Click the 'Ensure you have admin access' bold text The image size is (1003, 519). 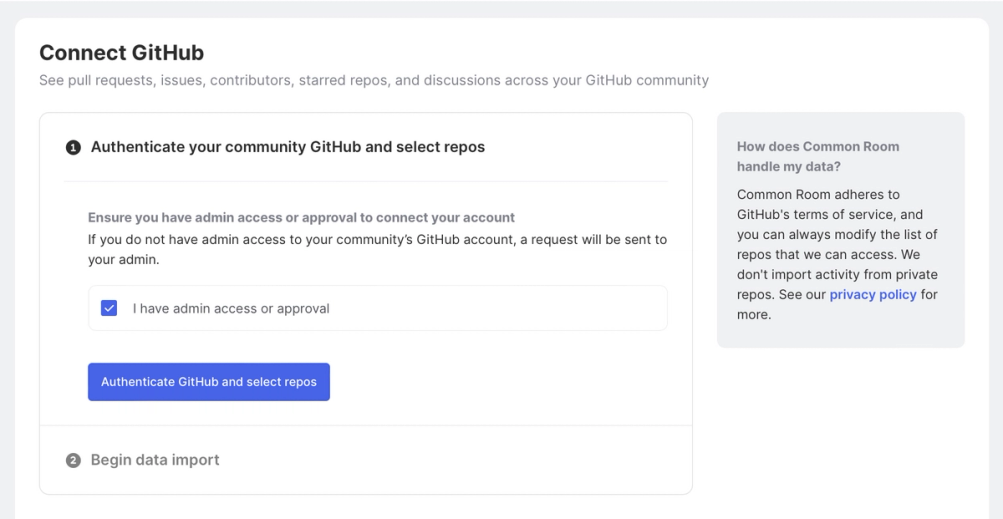coord(301,218)
